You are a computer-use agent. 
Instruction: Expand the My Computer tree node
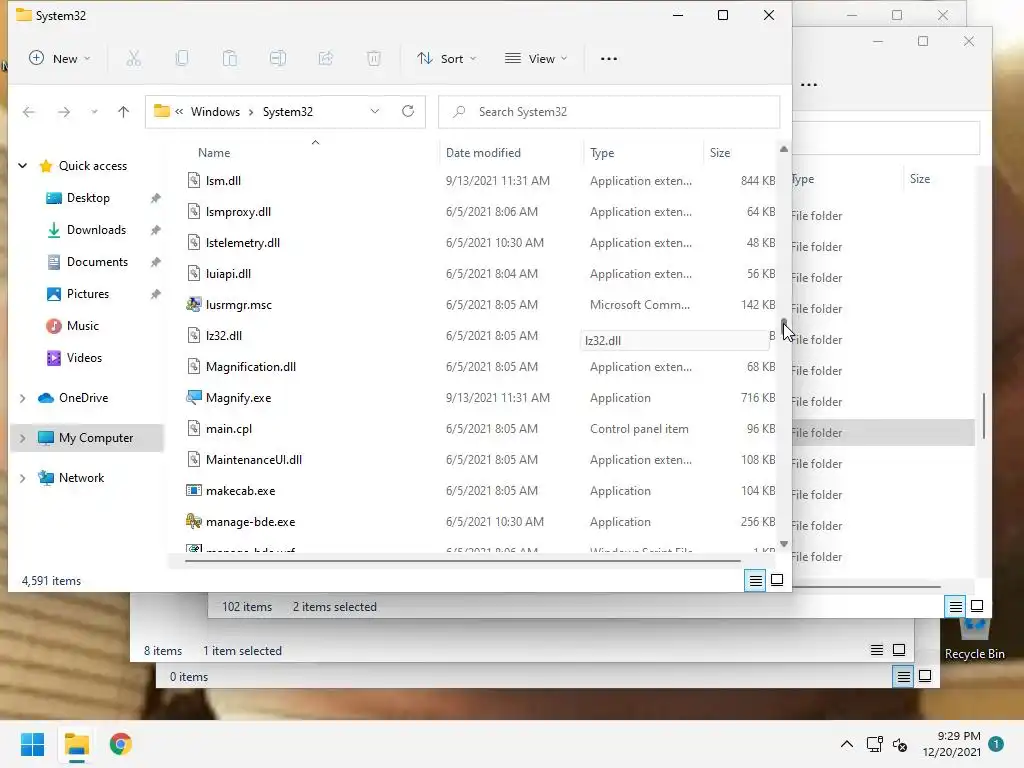click(23, 438)
